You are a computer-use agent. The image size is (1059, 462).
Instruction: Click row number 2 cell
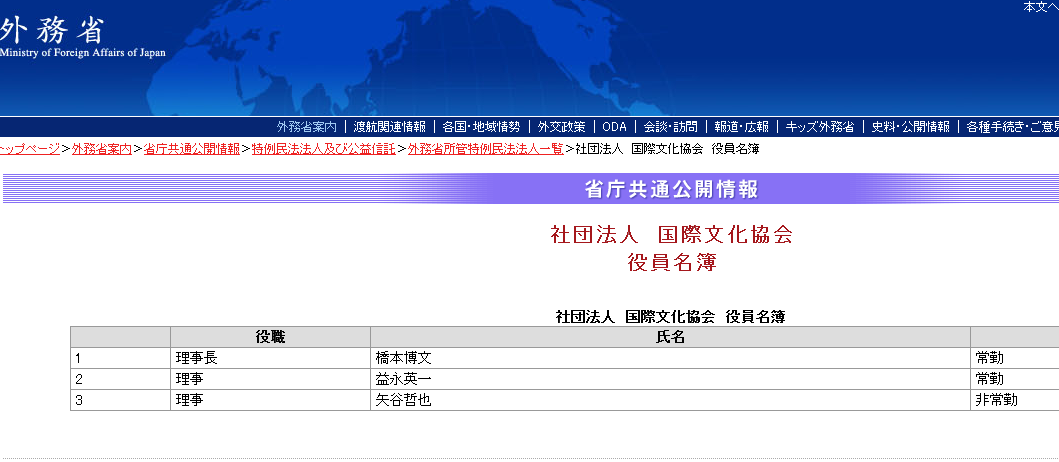120,379
